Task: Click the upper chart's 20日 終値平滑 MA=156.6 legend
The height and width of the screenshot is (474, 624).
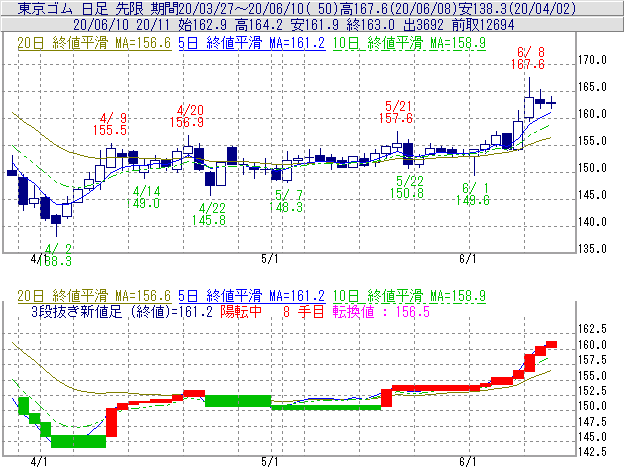Action: (94, 43)
